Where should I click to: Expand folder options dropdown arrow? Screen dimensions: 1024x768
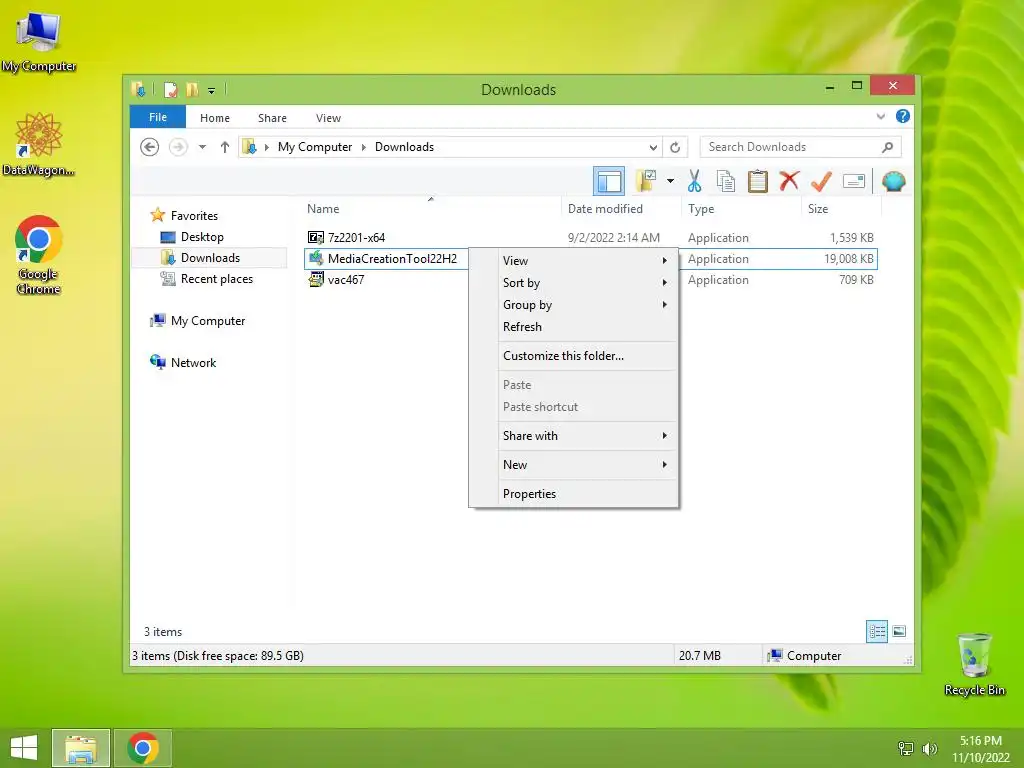[x=670, y=181]
